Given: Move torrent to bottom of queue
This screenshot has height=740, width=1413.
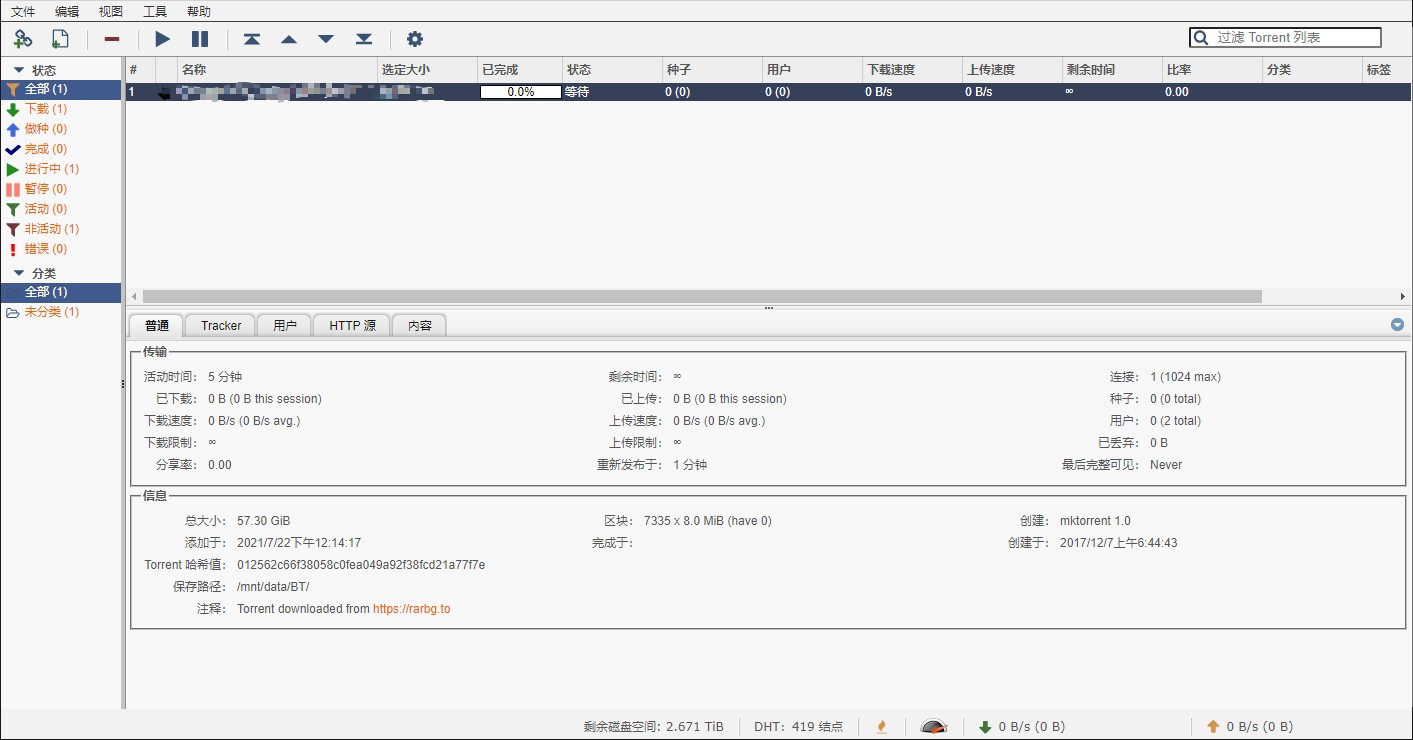Looking at the screenshot, I should 364,39.
